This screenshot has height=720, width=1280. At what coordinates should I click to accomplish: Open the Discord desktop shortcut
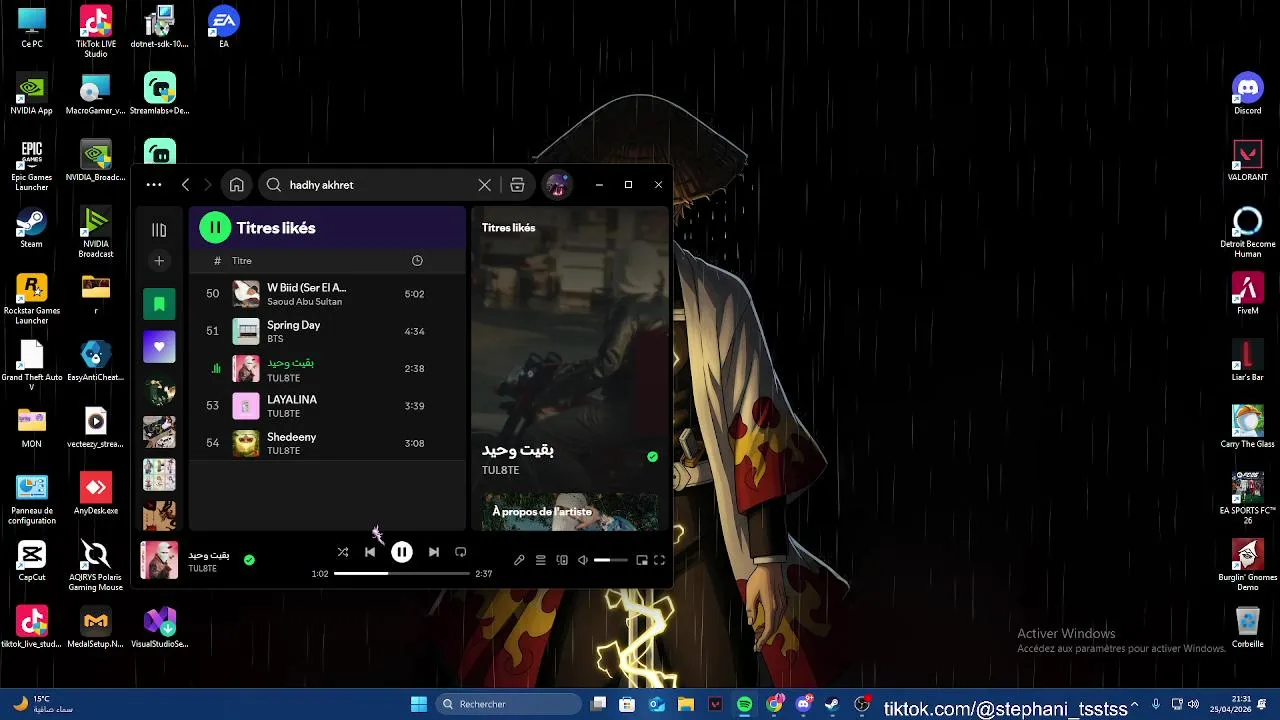tap(1247, 94)
